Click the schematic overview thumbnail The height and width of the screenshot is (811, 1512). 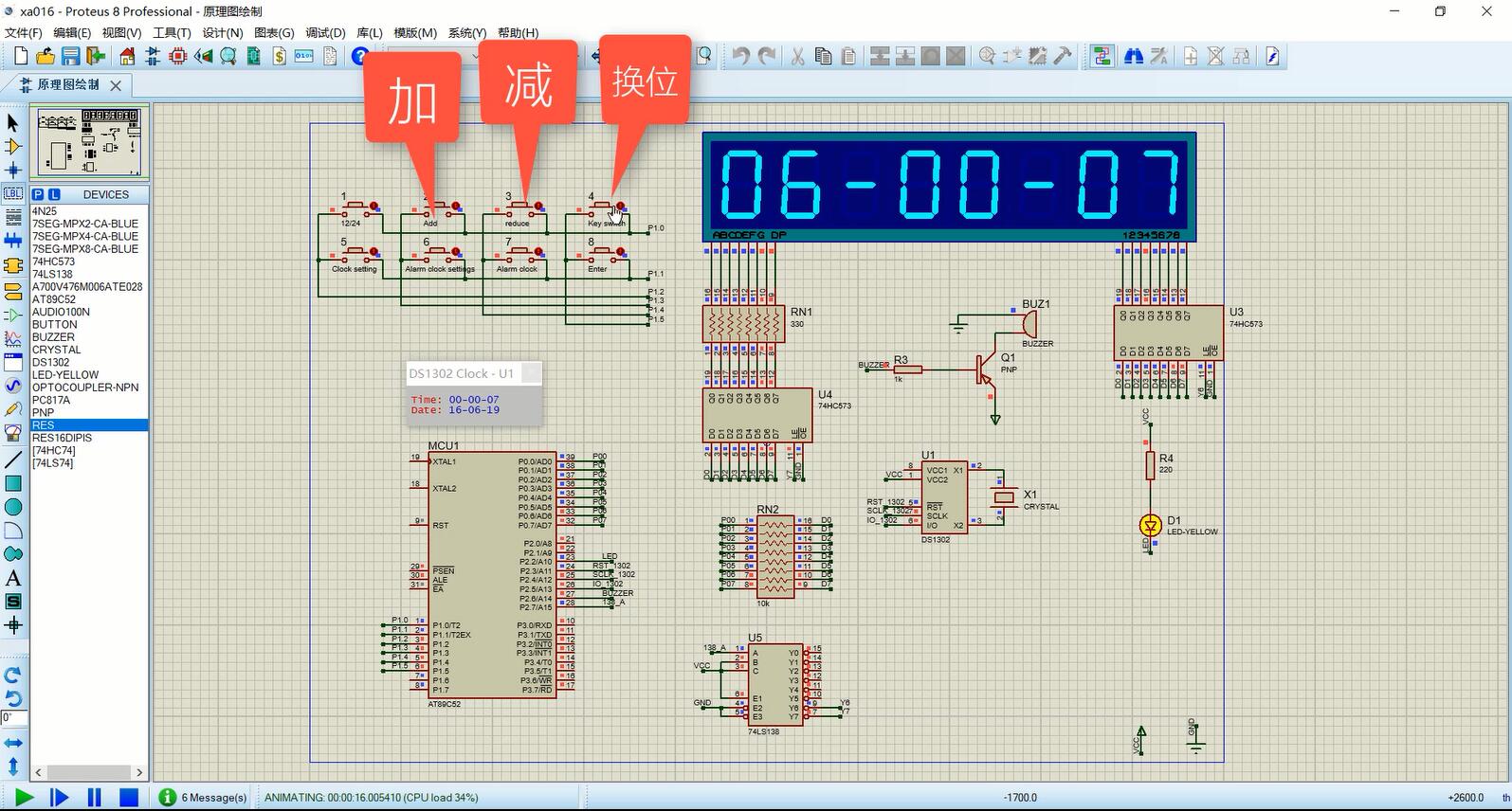tap(88, 141)
